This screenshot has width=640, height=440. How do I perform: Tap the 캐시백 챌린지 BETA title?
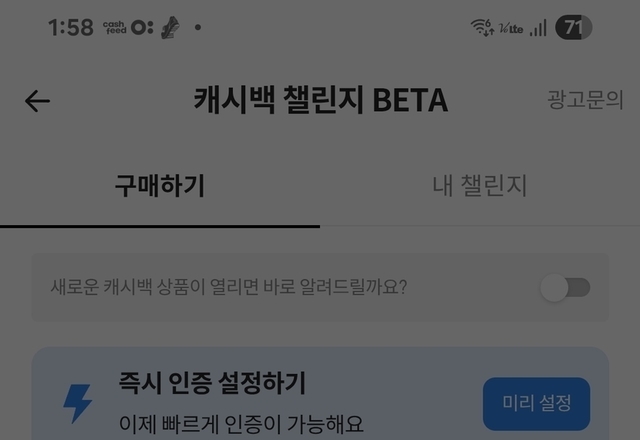coord(321,100)
